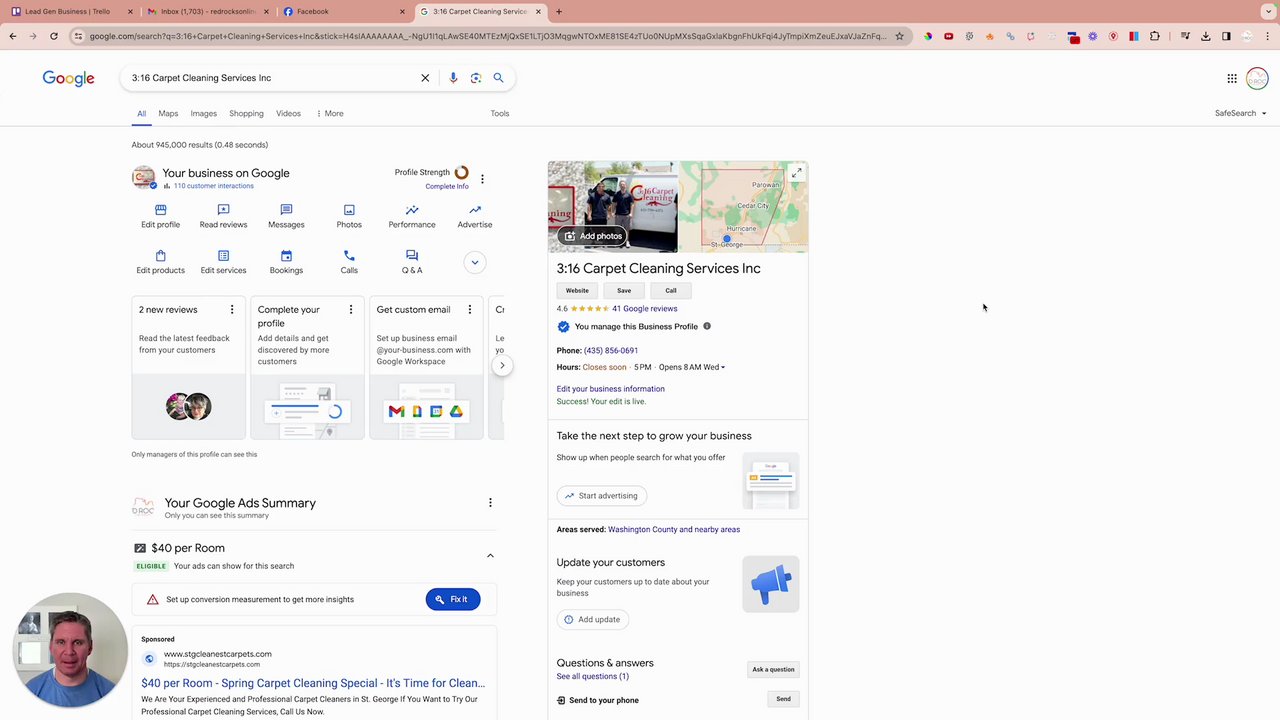Click the Ask a question button
The width and height of the screenshot is (1280, 720).
(773, 670)
